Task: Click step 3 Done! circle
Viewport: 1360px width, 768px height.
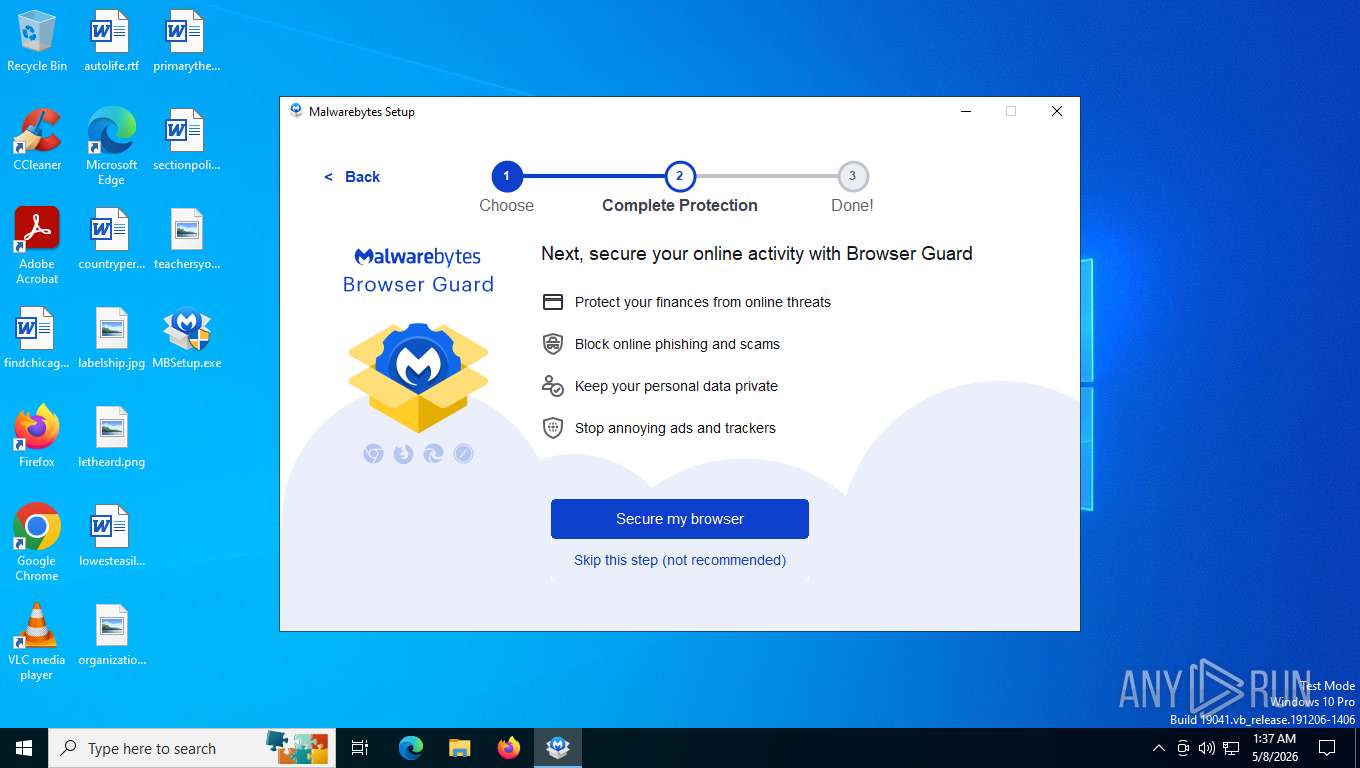Action: click(853, 177)
